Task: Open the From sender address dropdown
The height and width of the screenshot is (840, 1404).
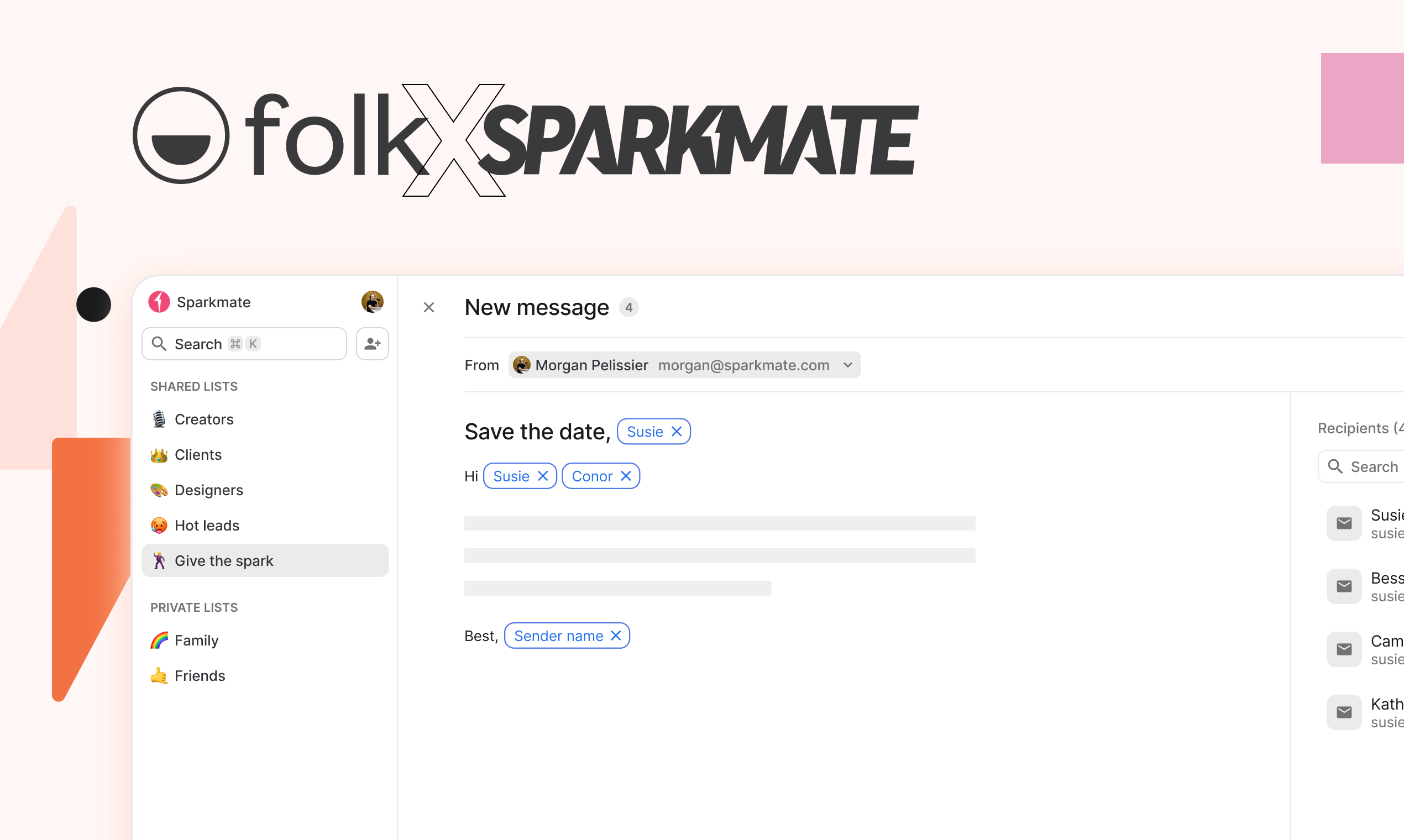Action: coord(847,365)
